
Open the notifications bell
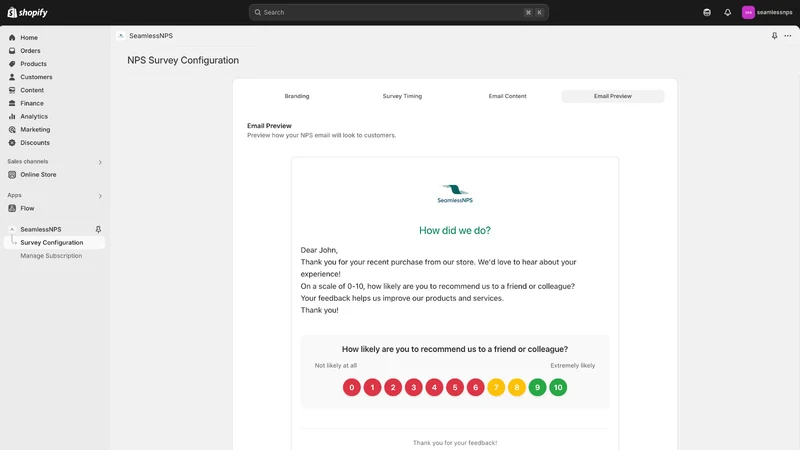point(728,12)
